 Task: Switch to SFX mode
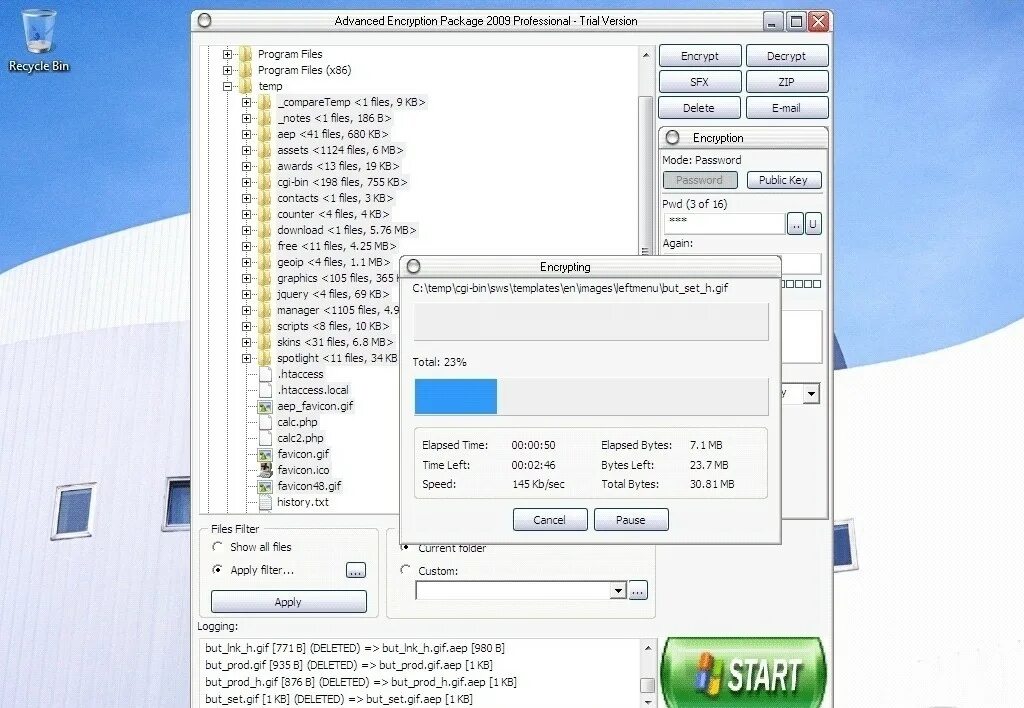pos(700,82)
